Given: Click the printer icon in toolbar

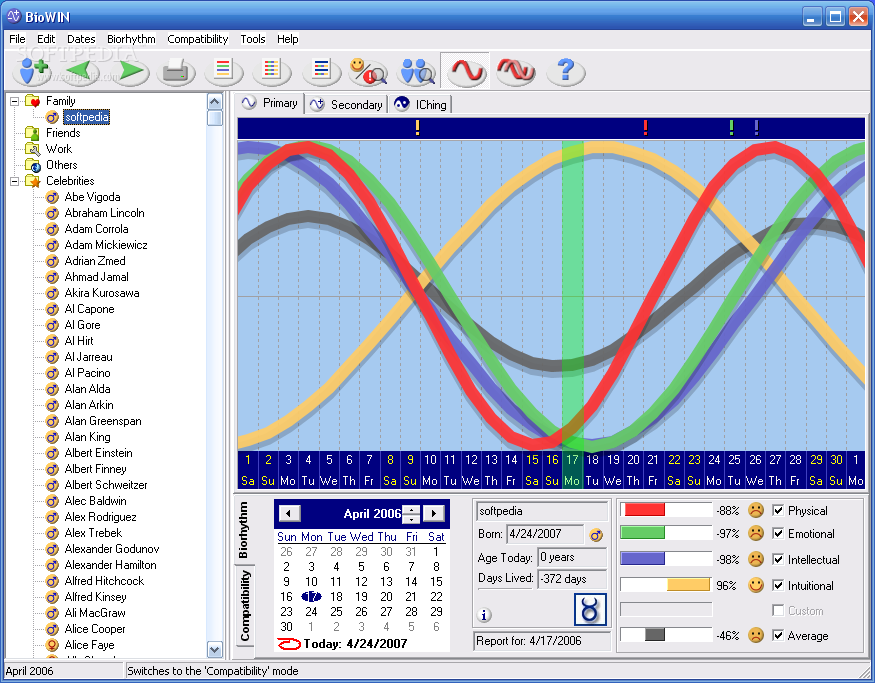Looking at the screenshot, I should [177, 71].
